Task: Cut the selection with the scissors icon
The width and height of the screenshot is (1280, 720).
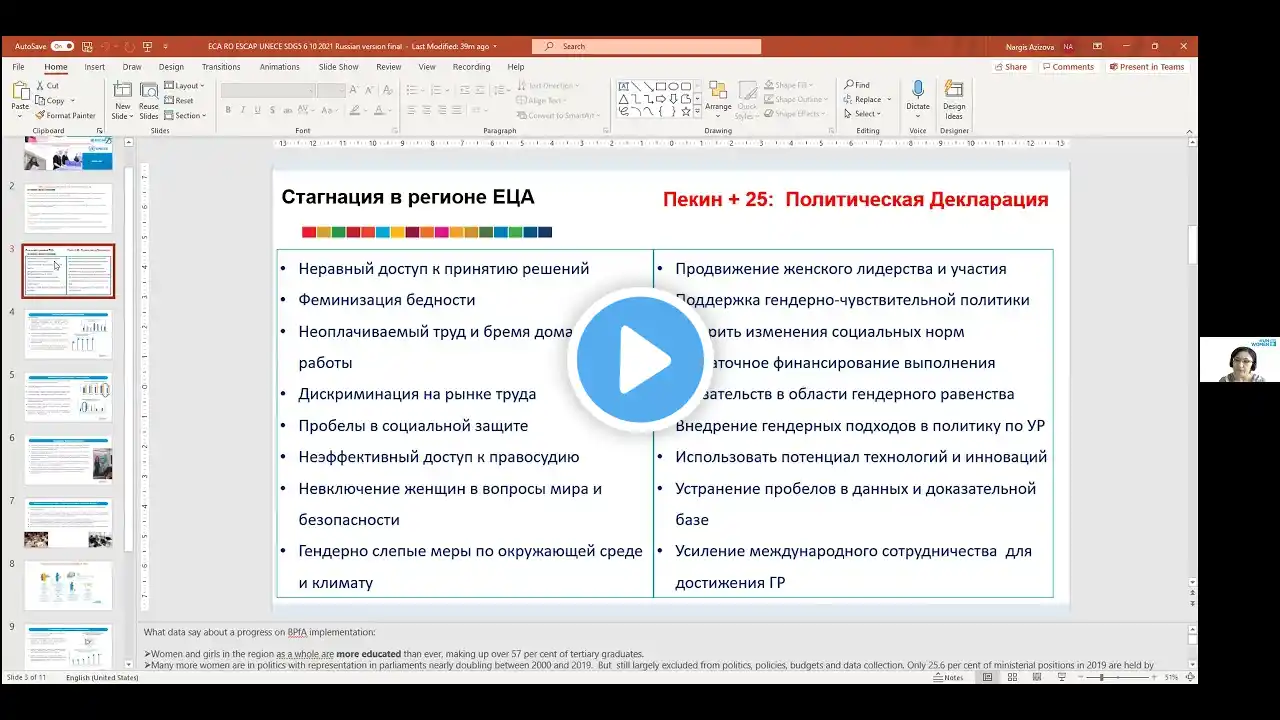Action: point(47,85)
